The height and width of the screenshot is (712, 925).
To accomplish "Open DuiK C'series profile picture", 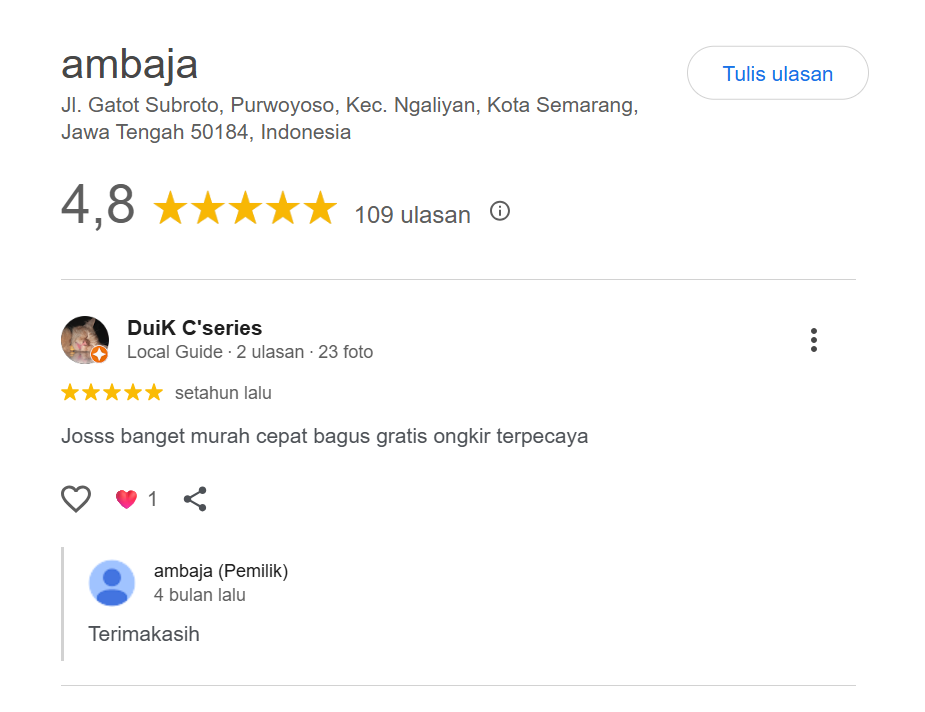I will coord(83,338).
